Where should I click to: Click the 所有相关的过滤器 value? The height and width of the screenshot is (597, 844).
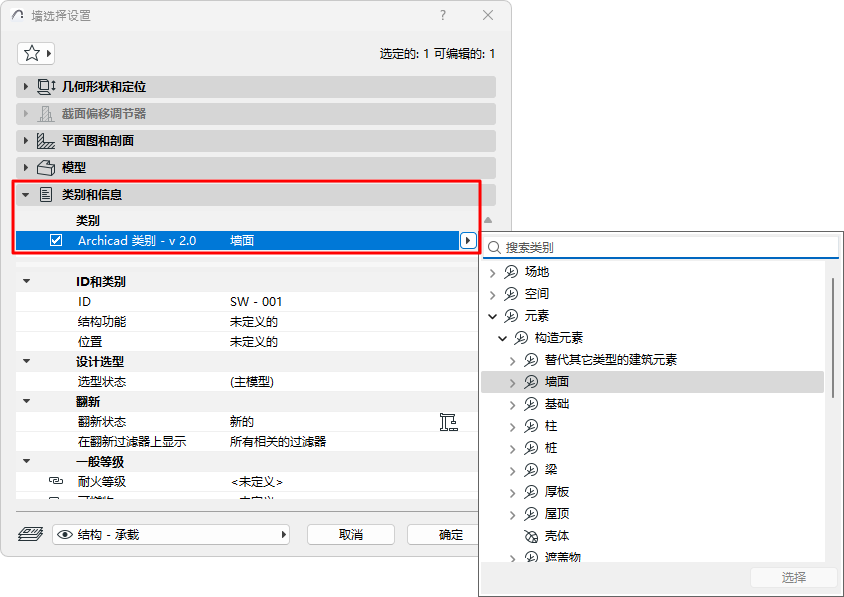278,442
